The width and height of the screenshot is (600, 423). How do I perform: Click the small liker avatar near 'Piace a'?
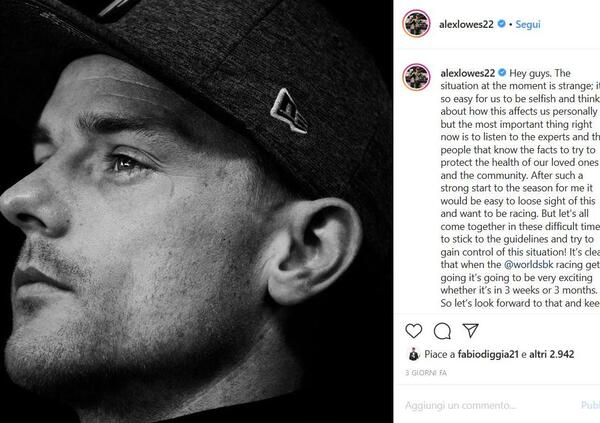[412, 354]
